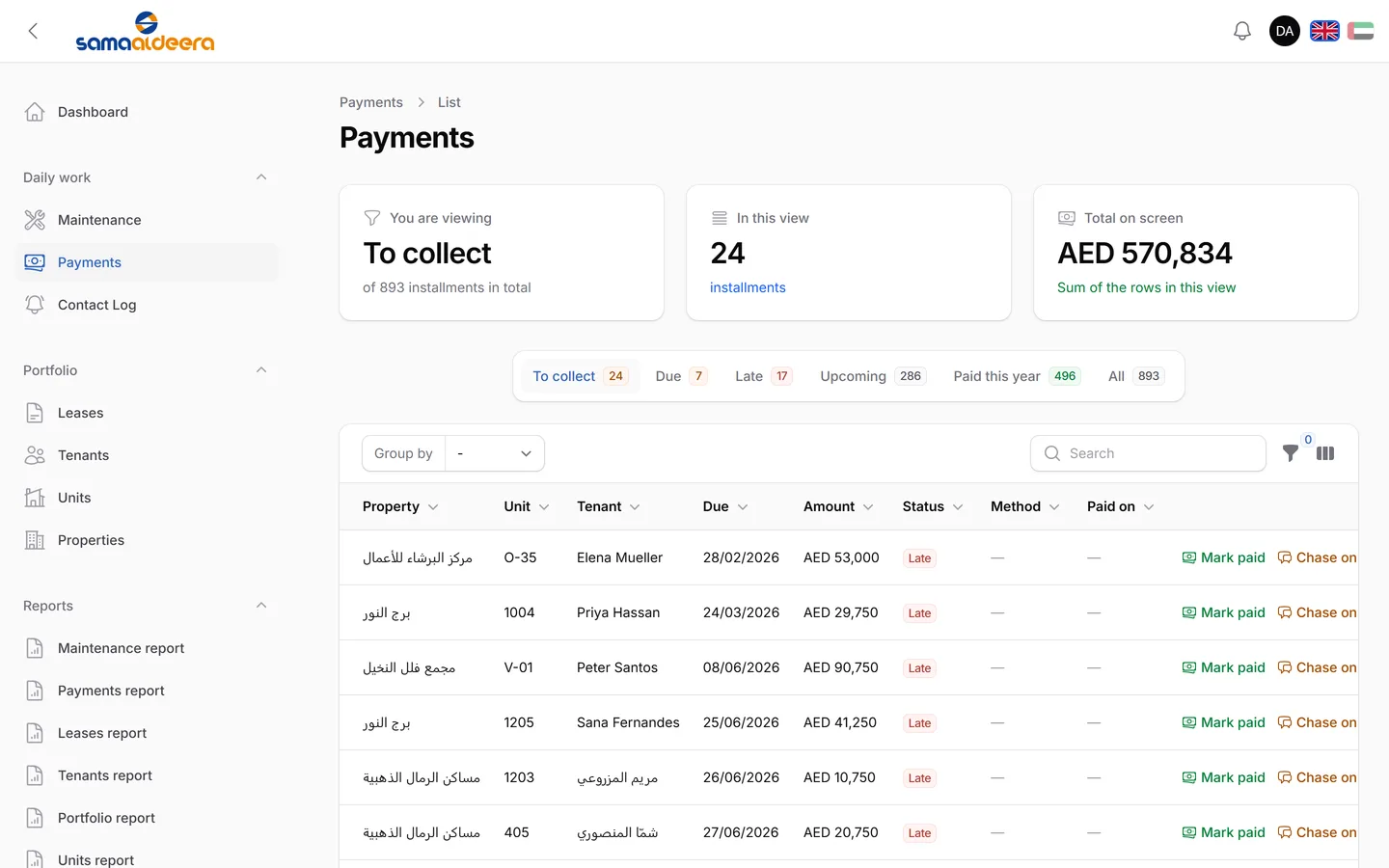Click the installments link in card

click(x=748, y=287)
